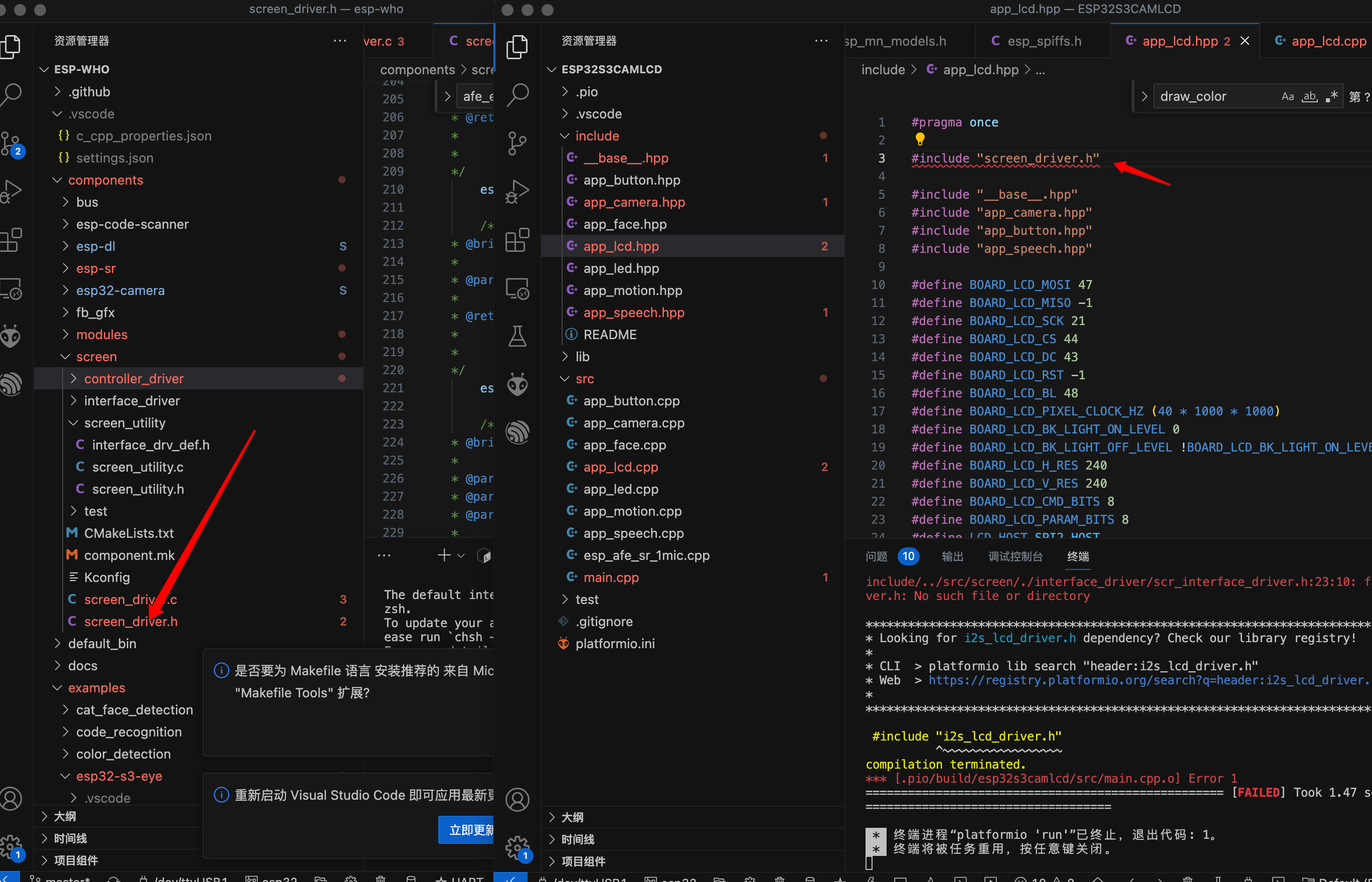Collapse the src folder in the explorer
1372x882 pixels.
(584, 379)
